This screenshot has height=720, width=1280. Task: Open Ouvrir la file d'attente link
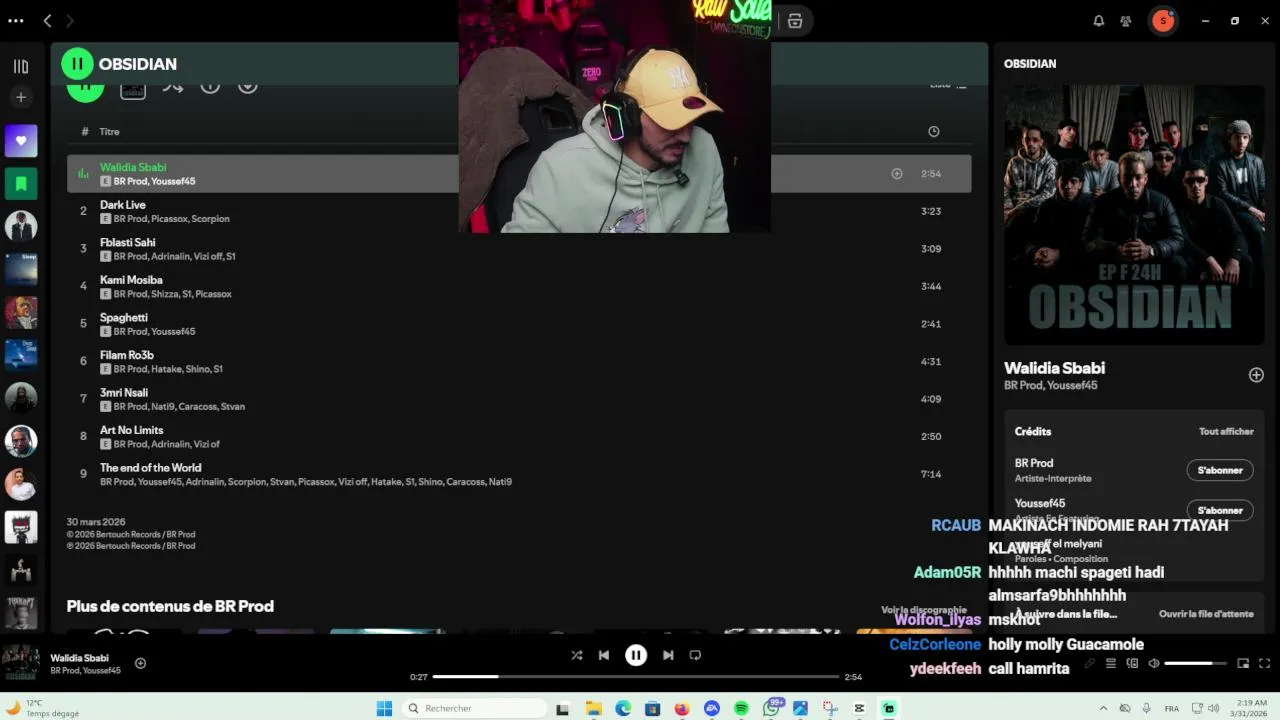tap(1206, 614)
